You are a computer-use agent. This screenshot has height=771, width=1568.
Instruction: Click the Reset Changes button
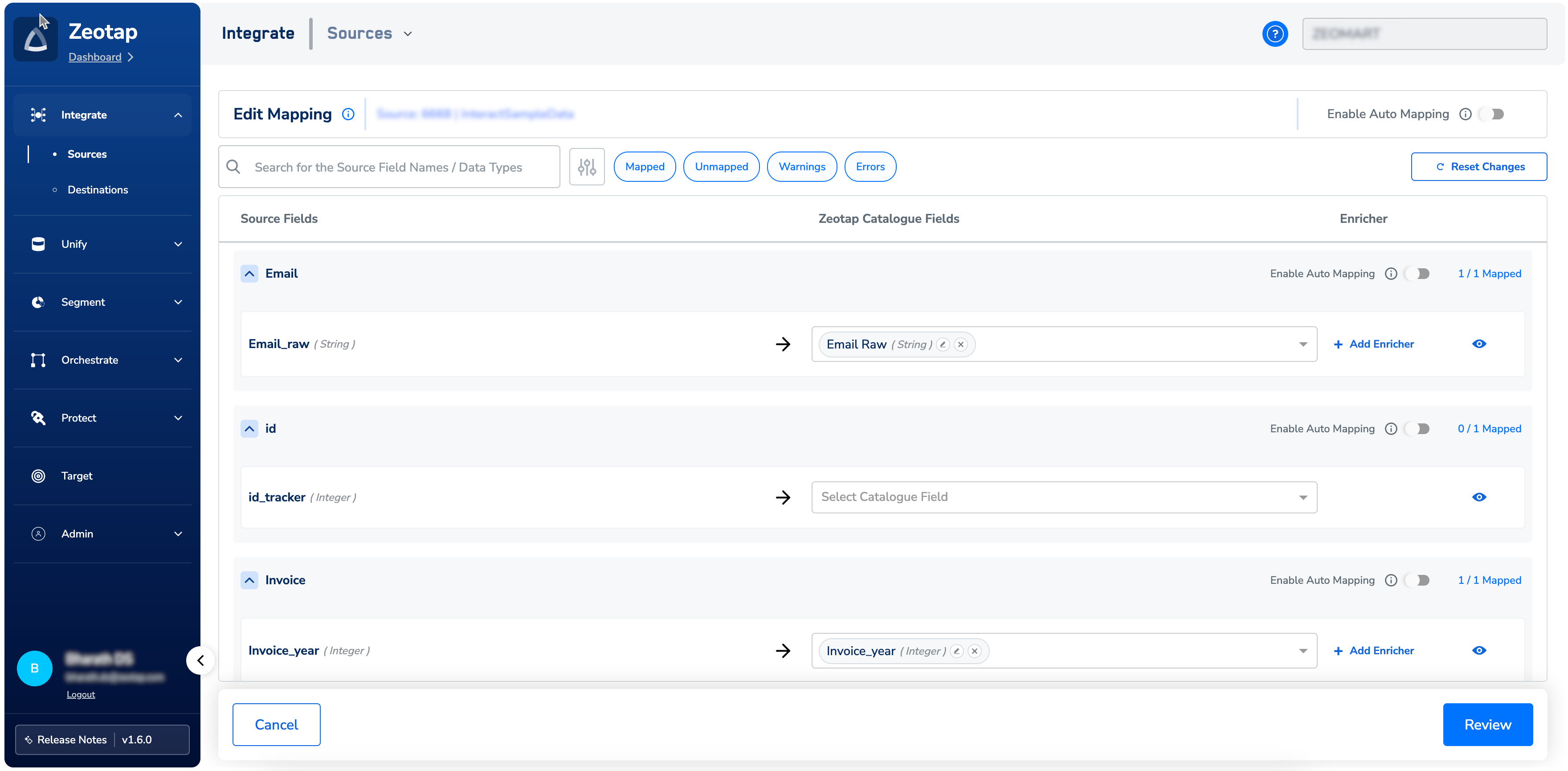click(1478, 167)
